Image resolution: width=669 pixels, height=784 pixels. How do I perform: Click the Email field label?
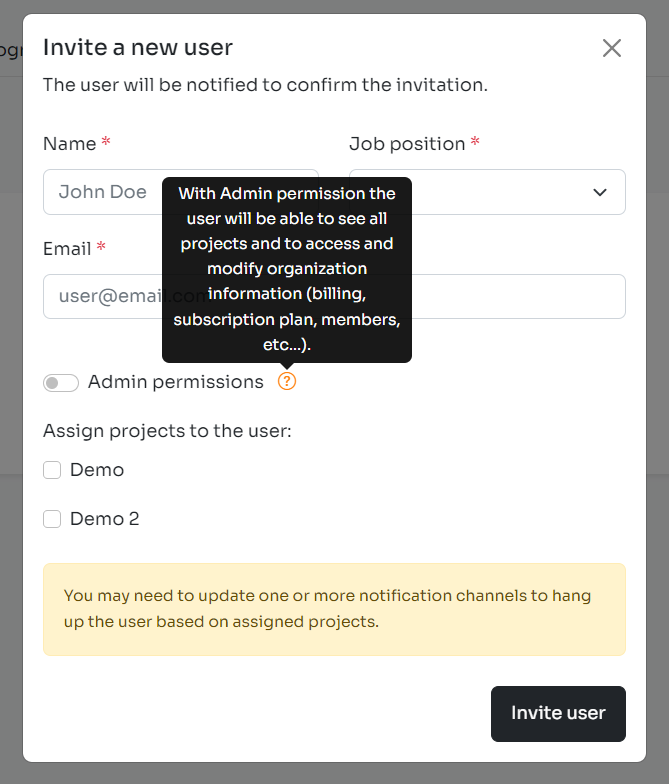coord(67,248)
